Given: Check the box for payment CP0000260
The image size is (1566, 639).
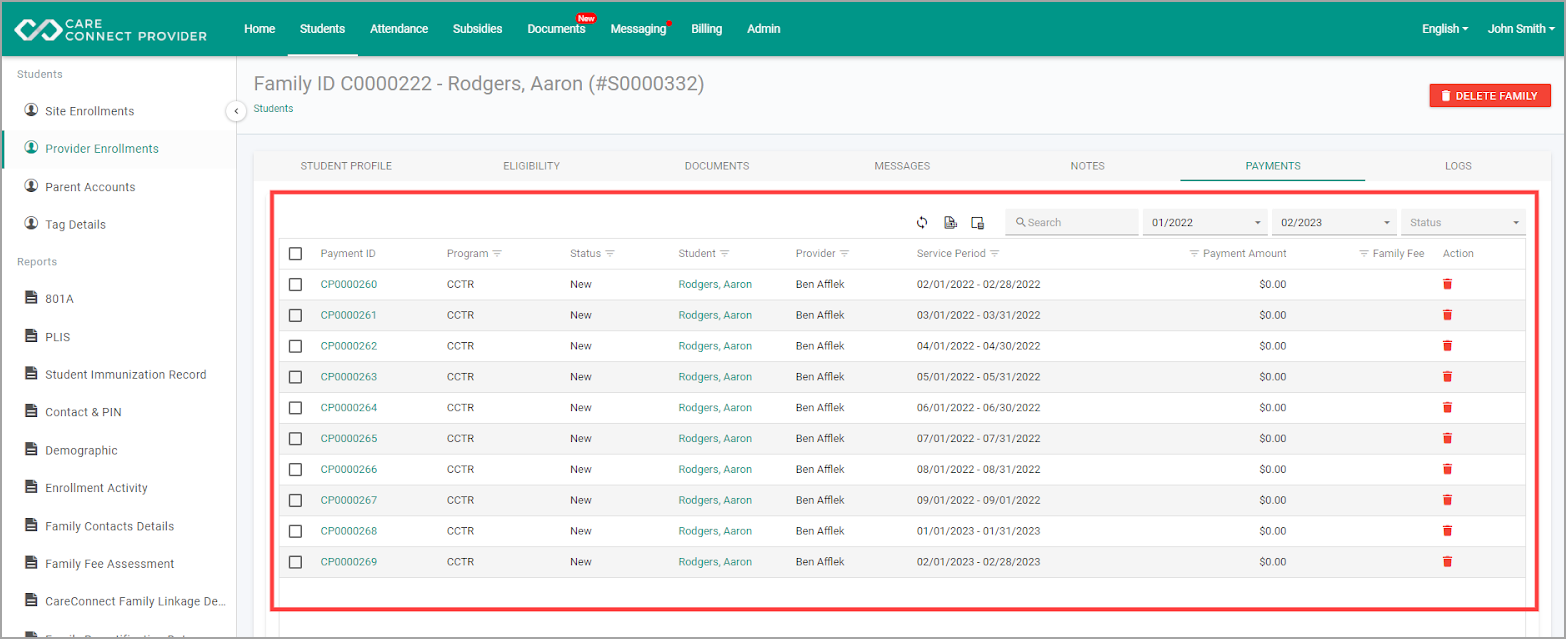Looking at the screenshot, I should click(295, 284).
